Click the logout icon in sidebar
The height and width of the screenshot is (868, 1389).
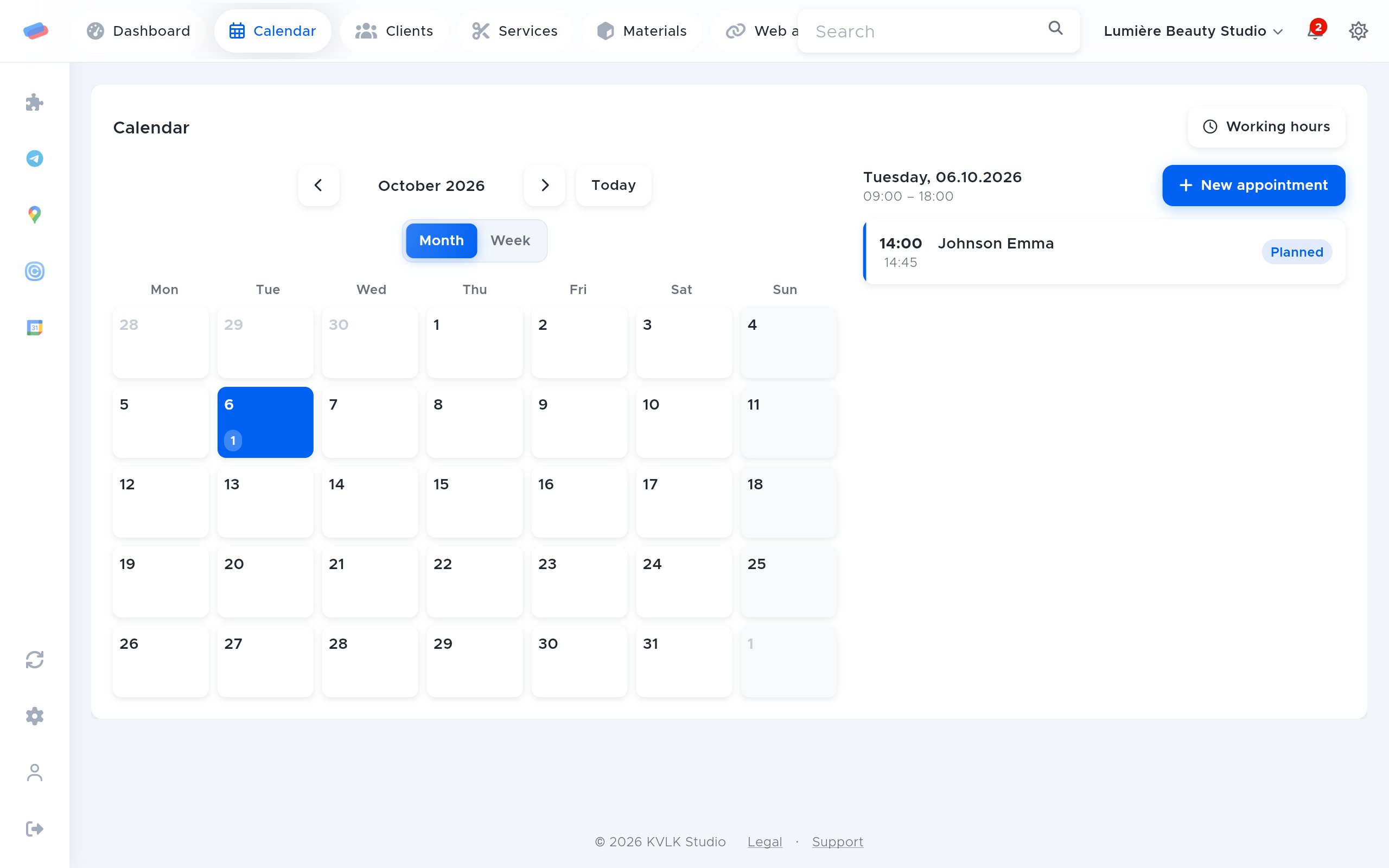(x=34, y=828)
